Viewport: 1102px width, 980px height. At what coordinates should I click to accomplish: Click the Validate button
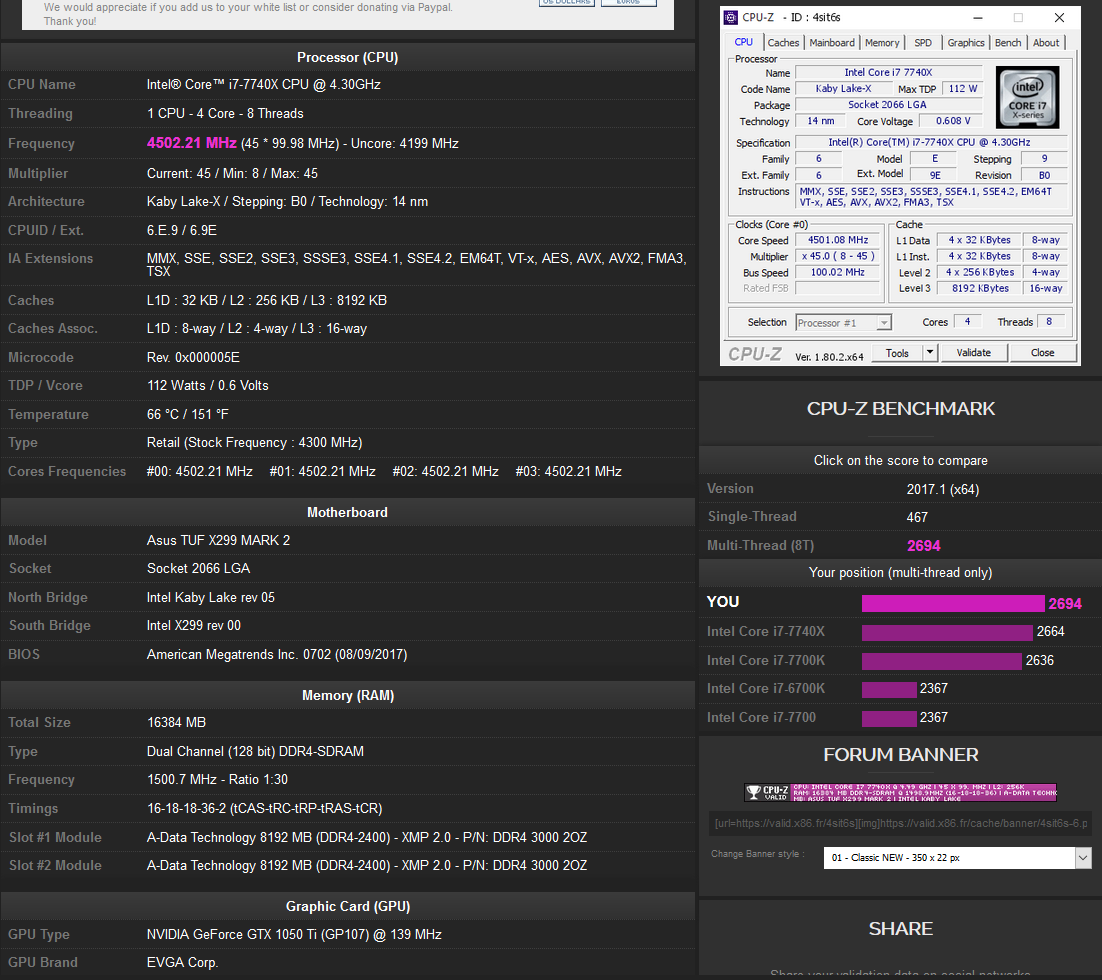(x=973, y=353)
